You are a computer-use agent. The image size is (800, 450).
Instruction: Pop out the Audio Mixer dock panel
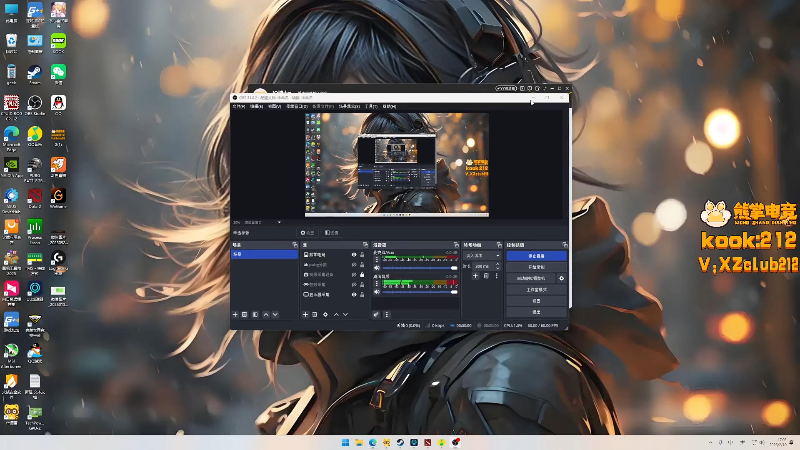456,245
